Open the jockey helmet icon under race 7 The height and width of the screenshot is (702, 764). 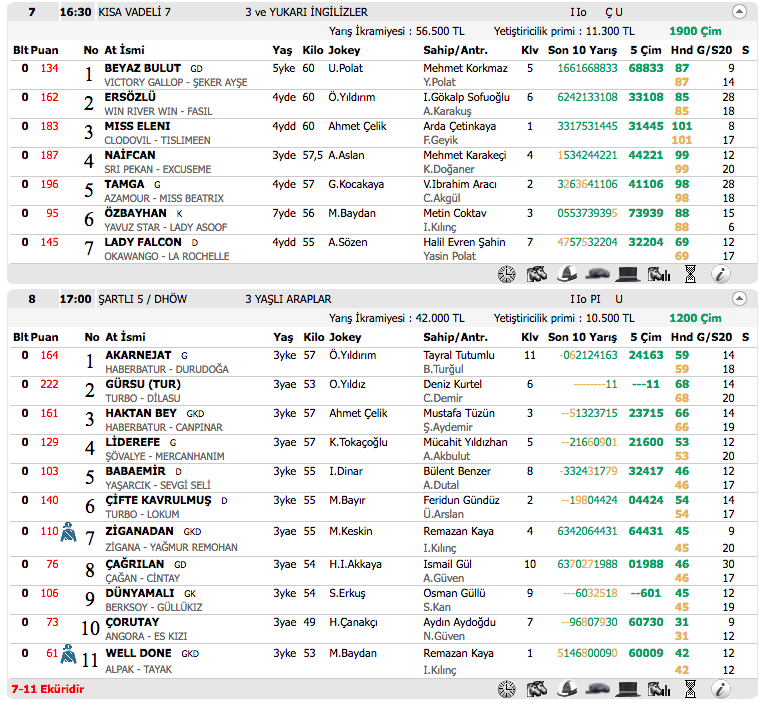[x=567, y=273]
